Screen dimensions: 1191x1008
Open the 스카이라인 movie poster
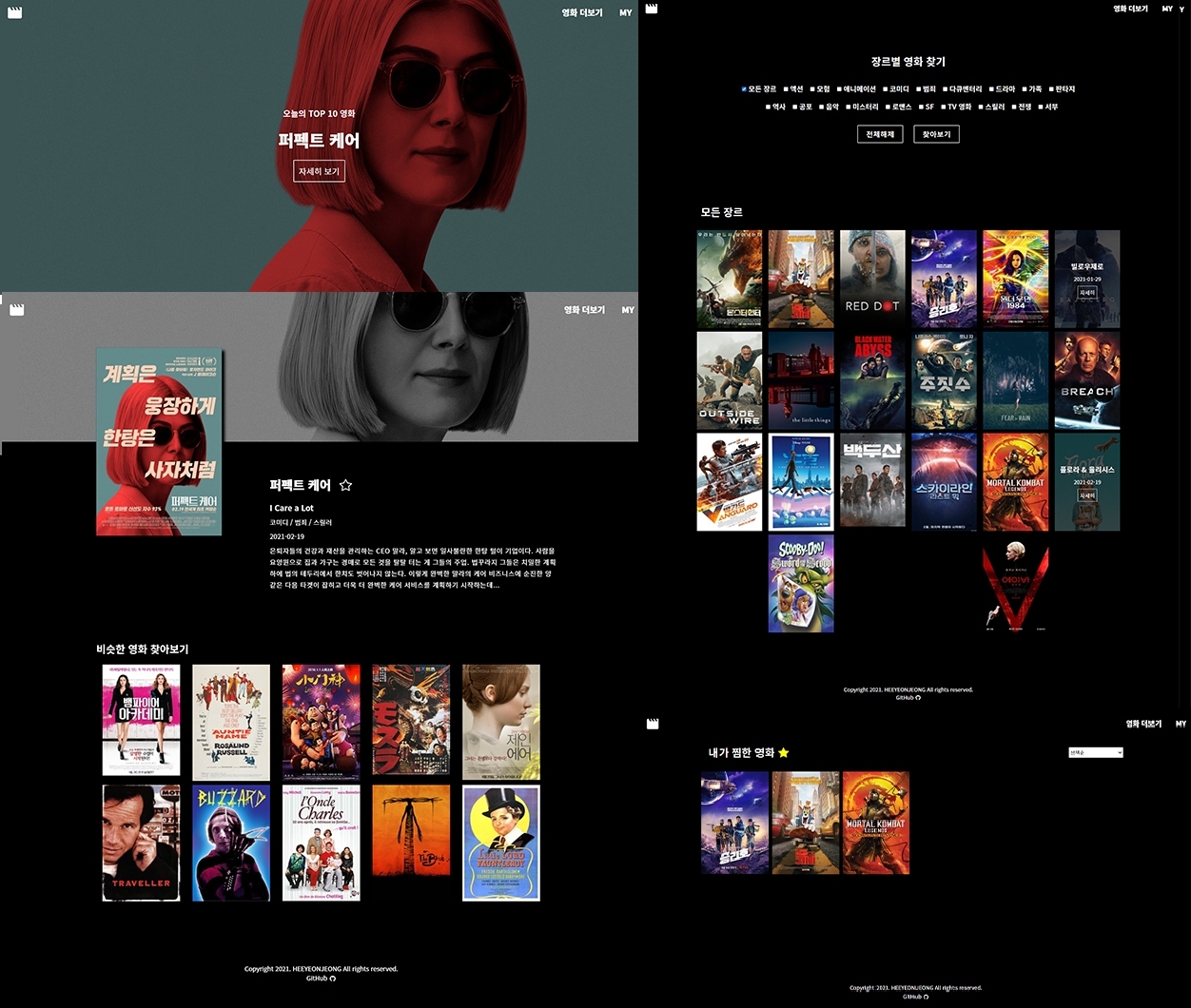pos(944,482)
